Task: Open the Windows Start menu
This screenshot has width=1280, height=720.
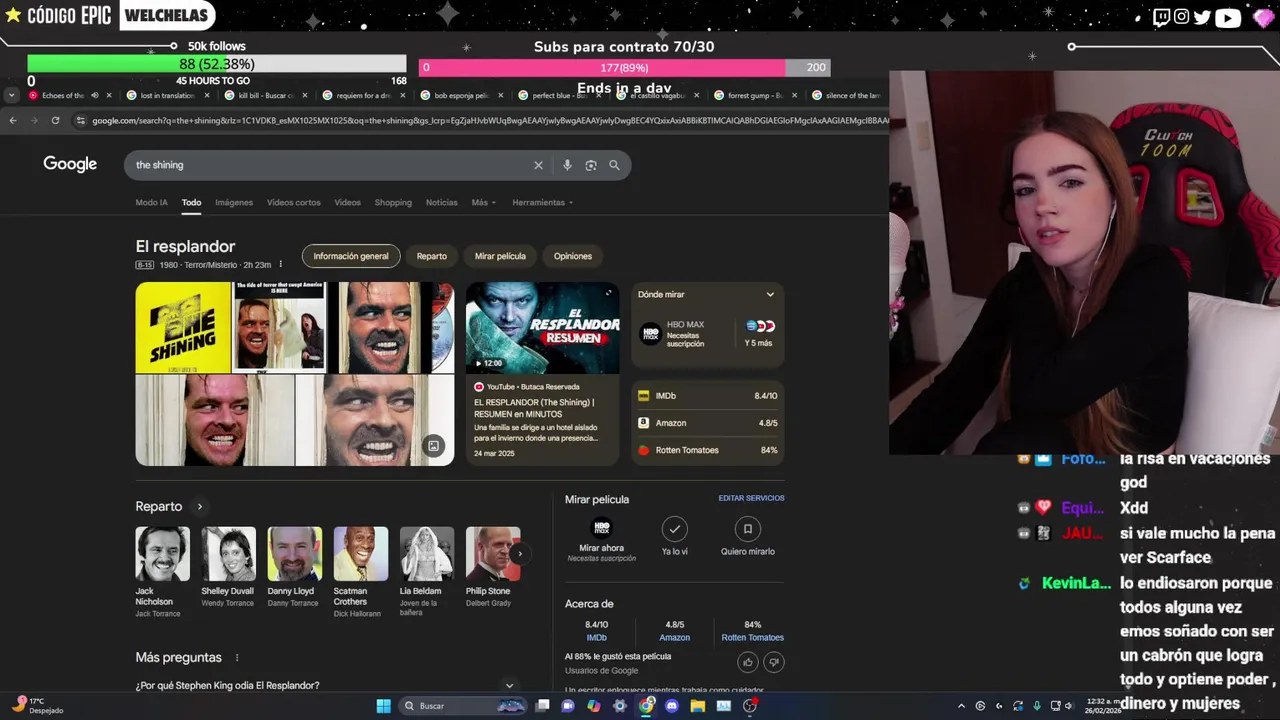Action: click(383, 706)
